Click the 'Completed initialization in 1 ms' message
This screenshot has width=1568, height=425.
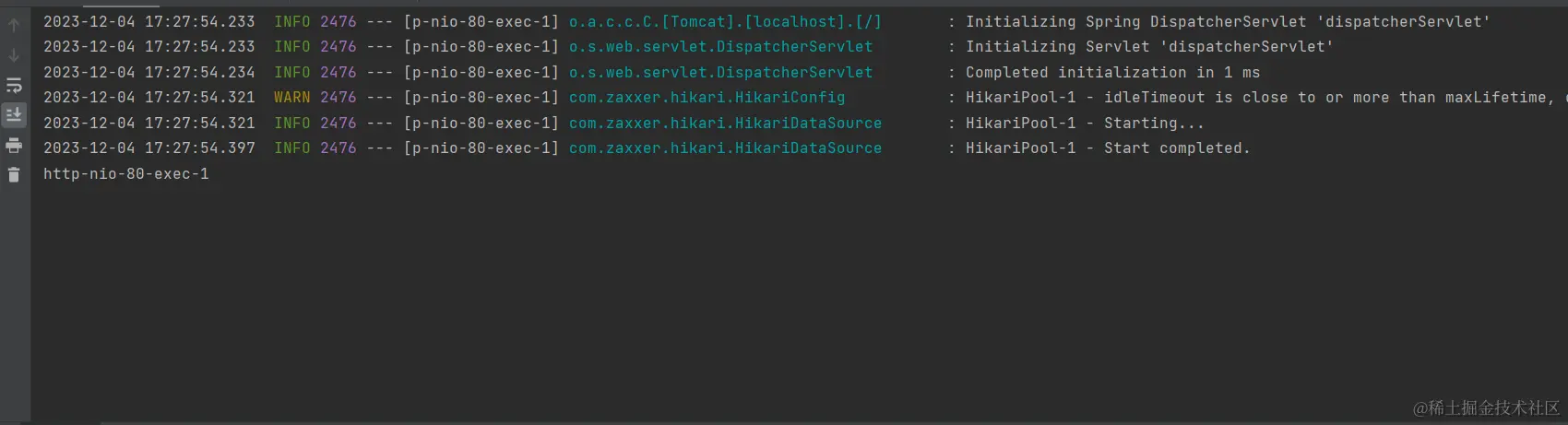[1112, 72]
